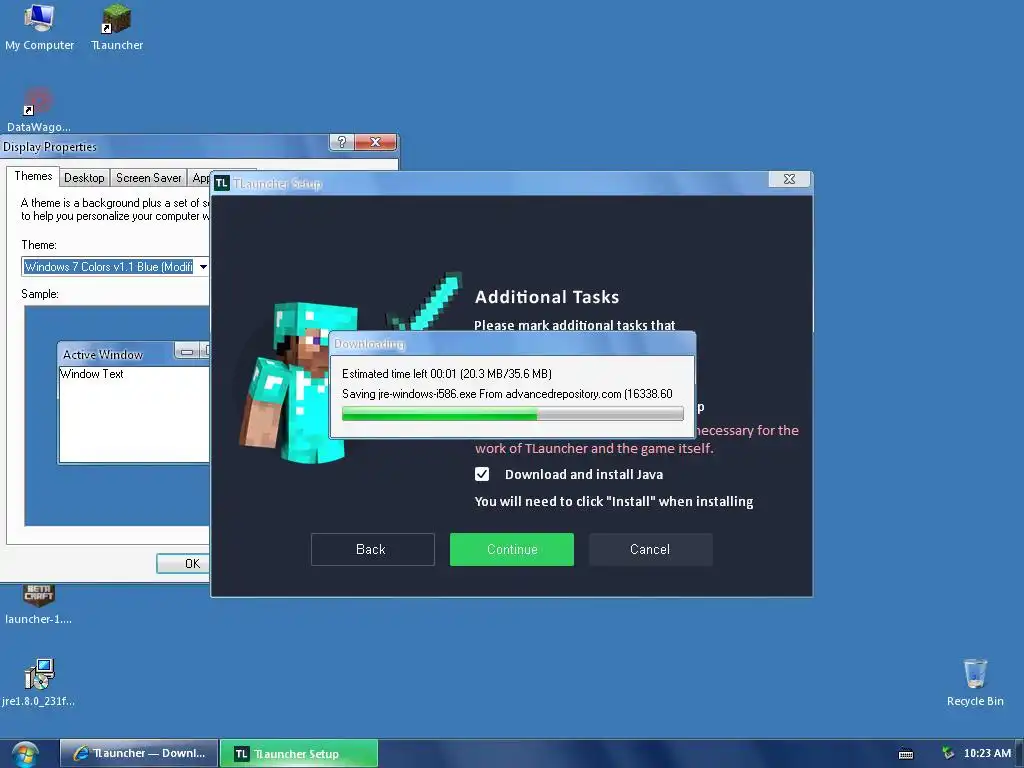
Task: Click OK in Display Properties
Action: pyautogui.click(x=184, y=564)
